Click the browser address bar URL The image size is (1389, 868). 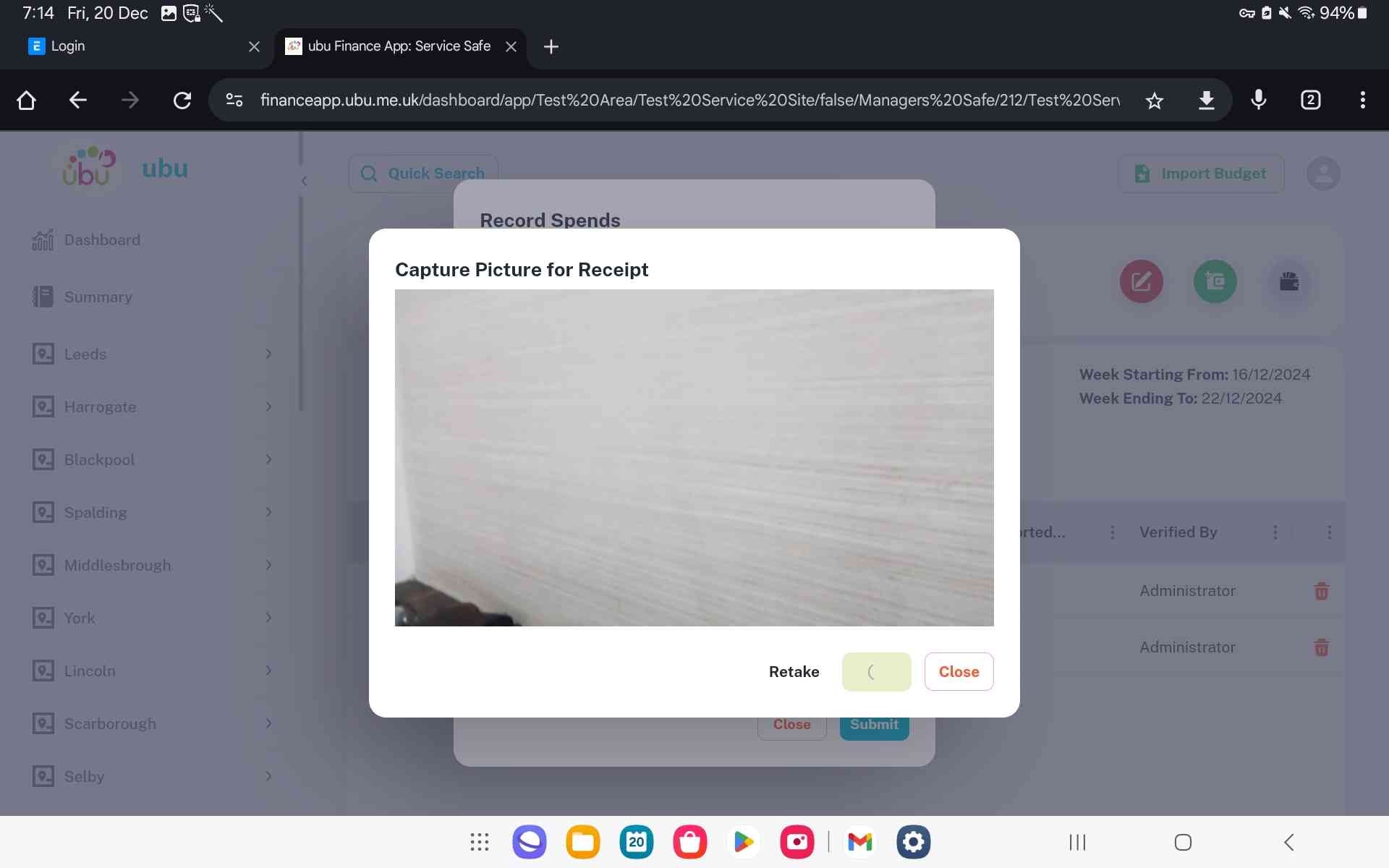(687, 101)
